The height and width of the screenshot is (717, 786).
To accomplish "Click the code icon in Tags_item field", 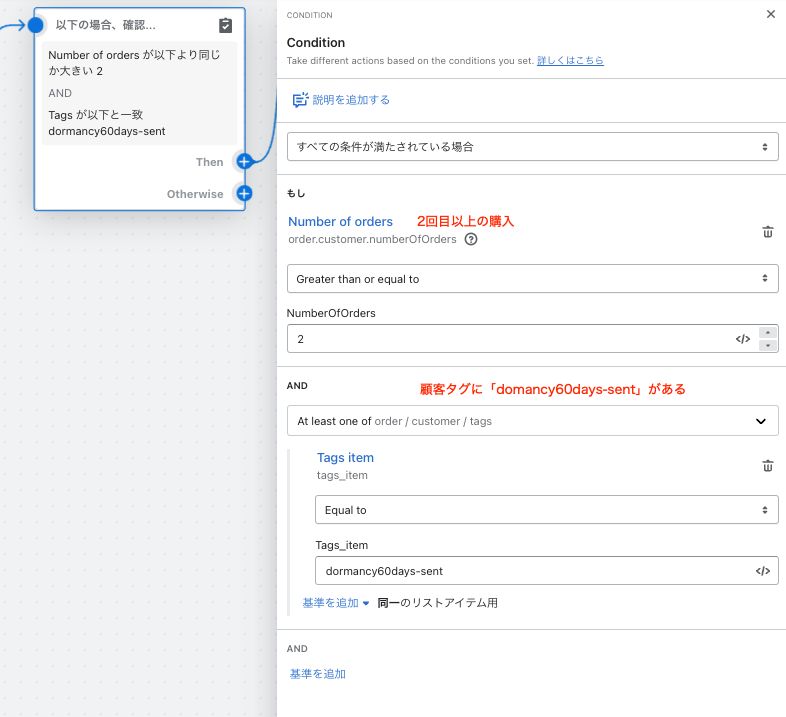I will pos(762,571).
